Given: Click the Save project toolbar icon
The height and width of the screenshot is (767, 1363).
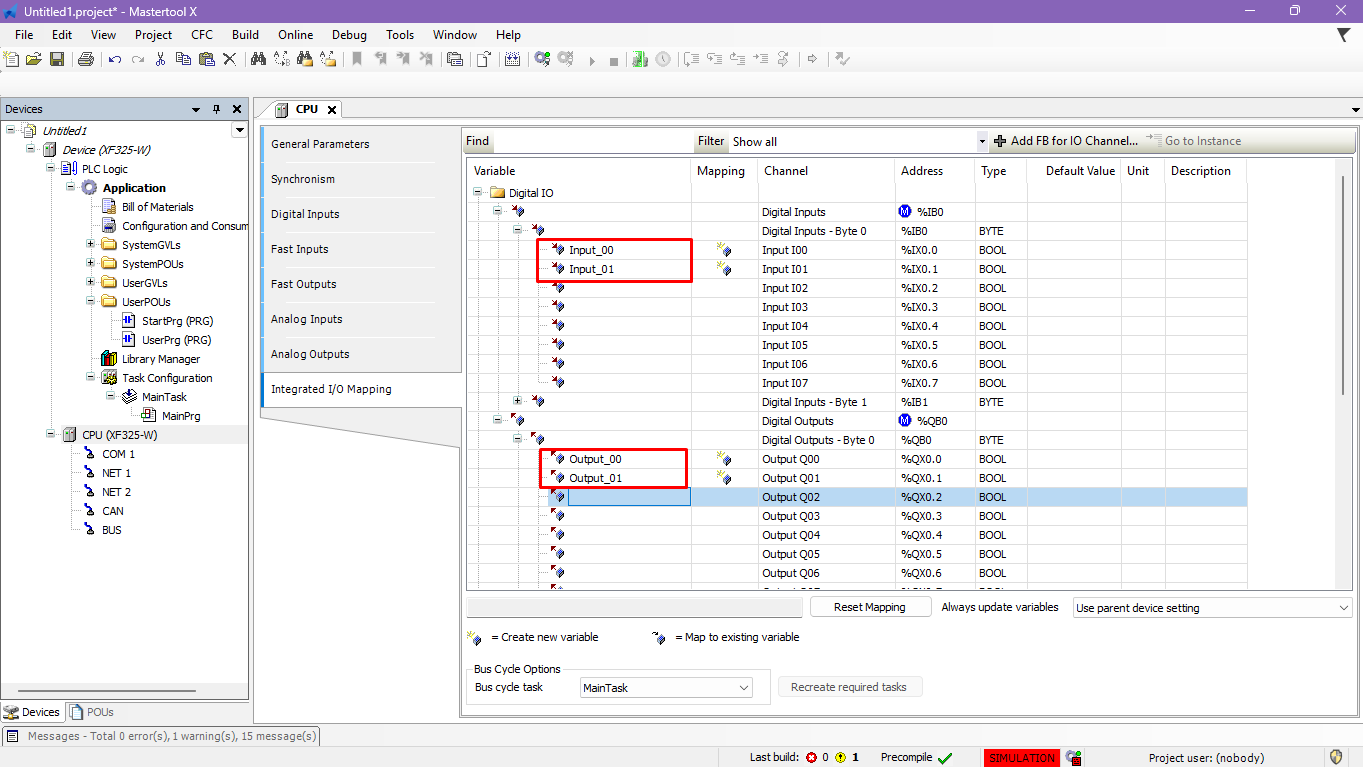Looking at the screenshot, I should 57,60.
